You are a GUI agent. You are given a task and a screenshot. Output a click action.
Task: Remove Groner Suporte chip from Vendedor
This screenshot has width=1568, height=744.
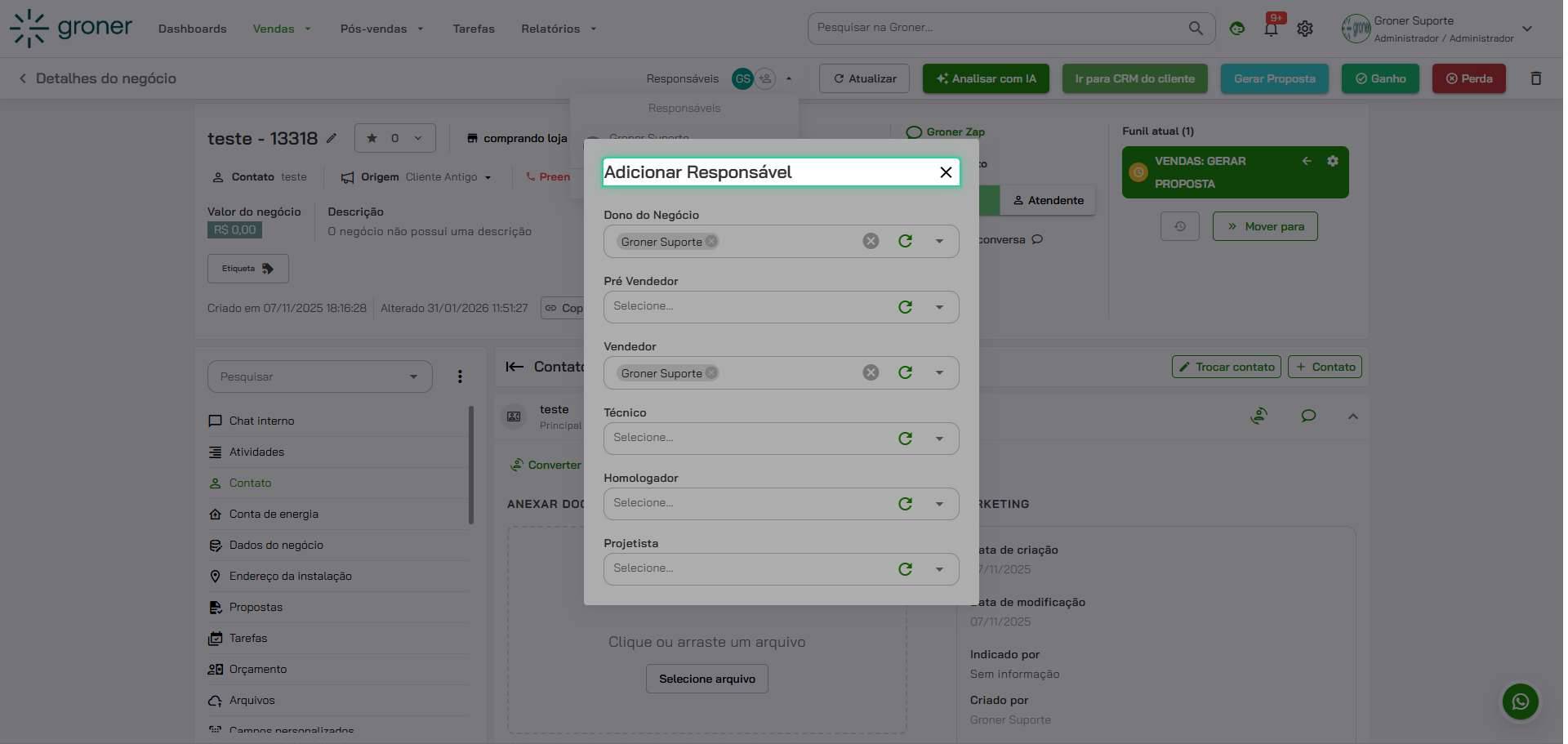(711, 372)
